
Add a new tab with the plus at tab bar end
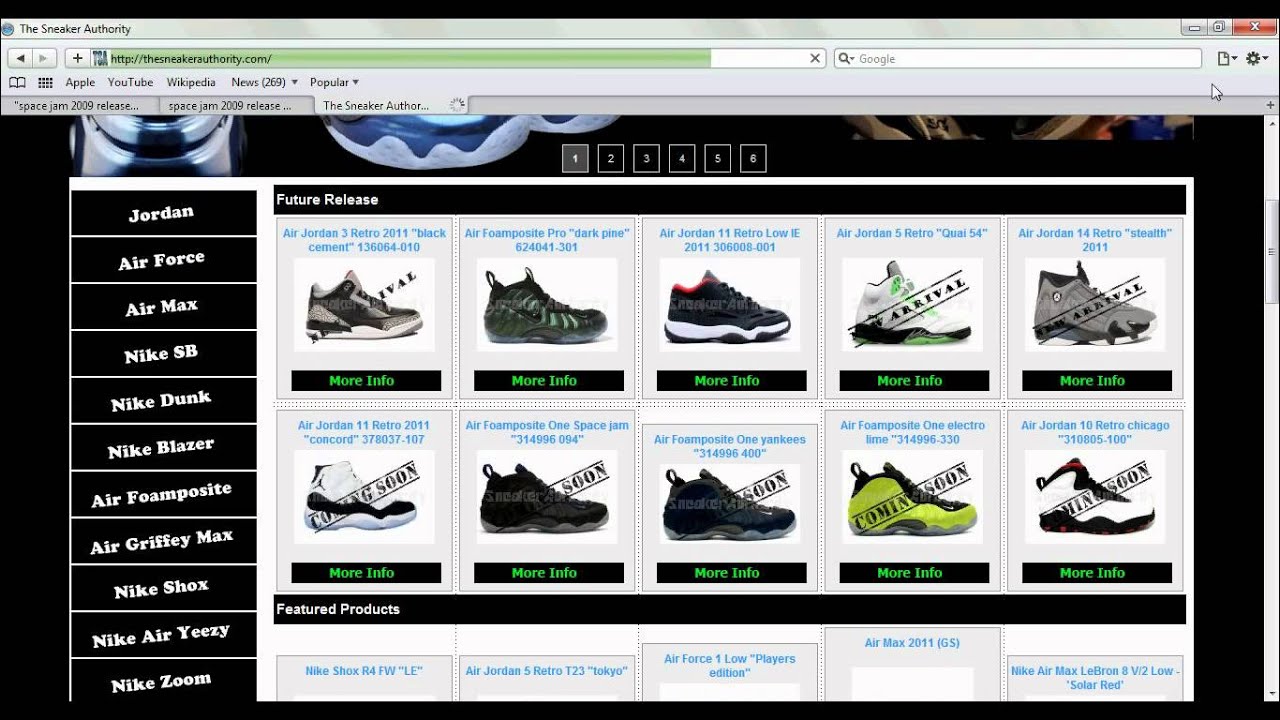coord(1271,105)
